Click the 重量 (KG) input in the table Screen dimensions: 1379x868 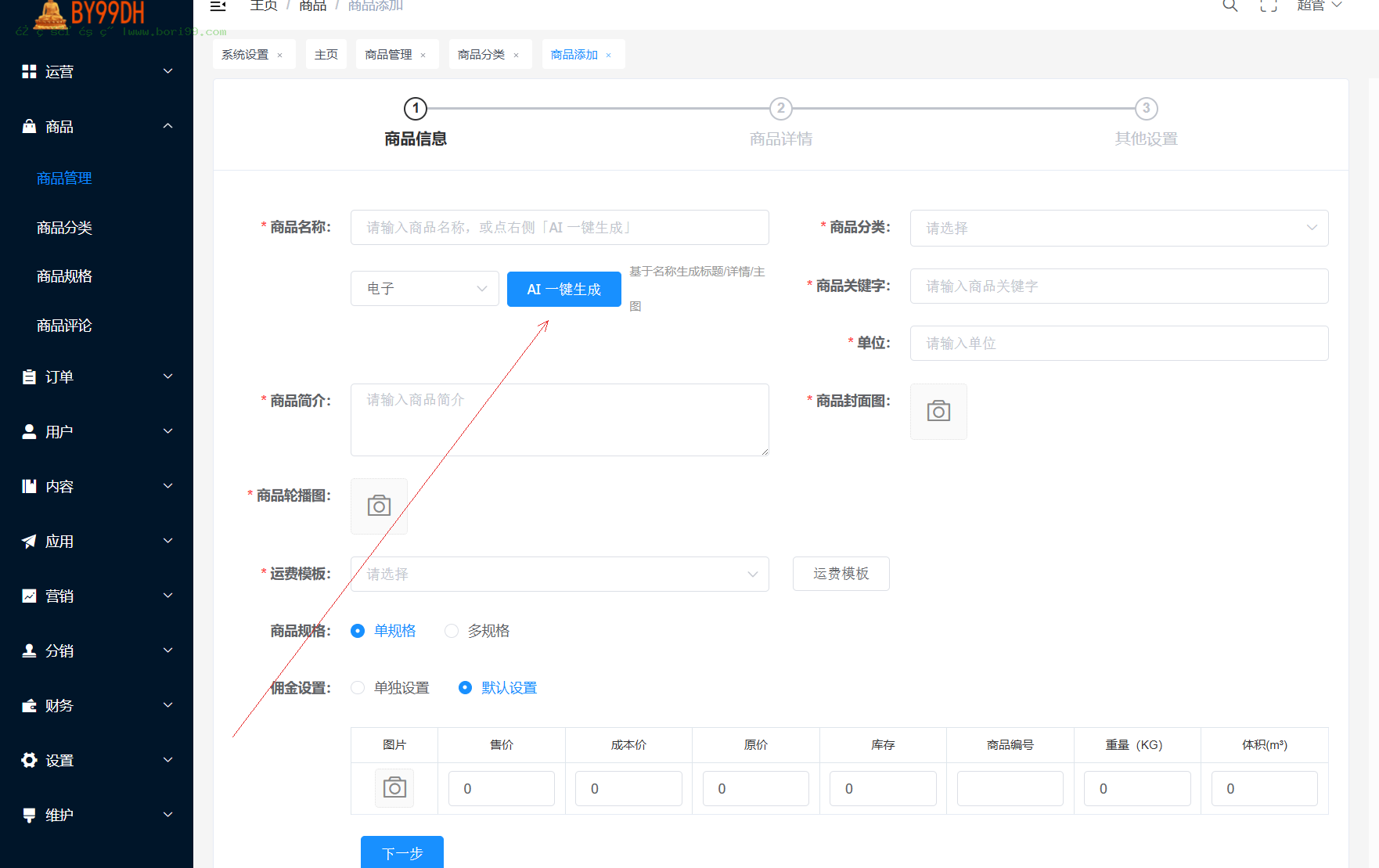[x=1137, y=788]
